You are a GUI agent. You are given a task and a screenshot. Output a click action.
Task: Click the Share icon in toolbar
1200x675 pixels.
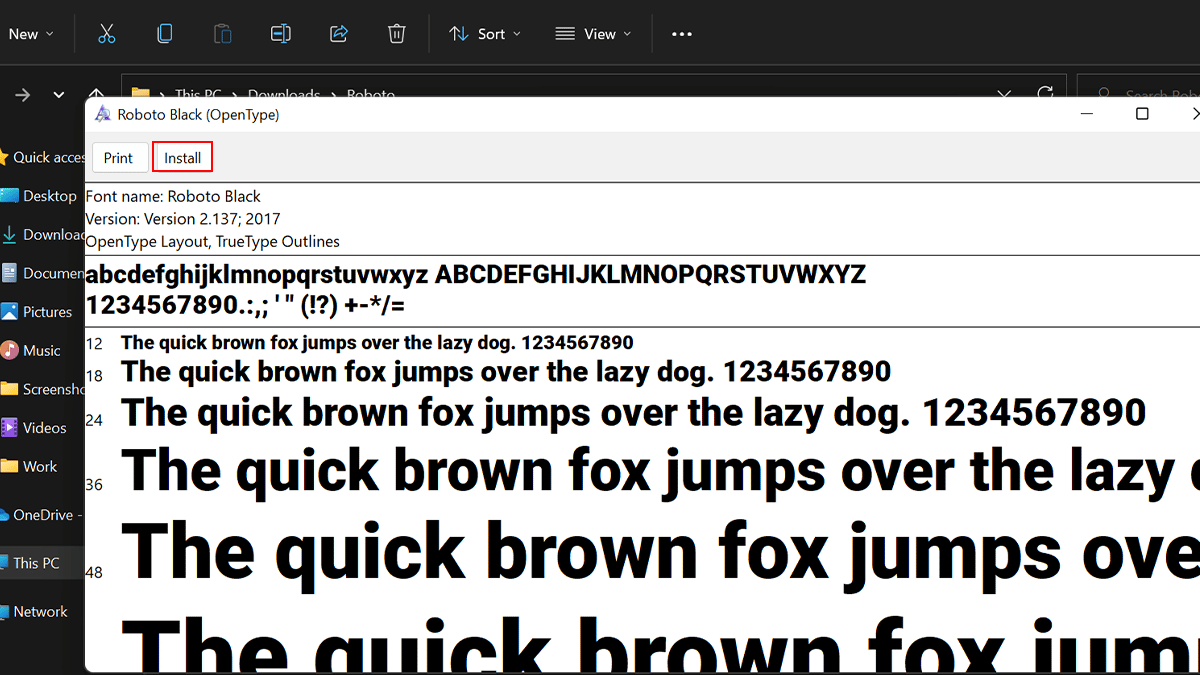pos(338,34)
